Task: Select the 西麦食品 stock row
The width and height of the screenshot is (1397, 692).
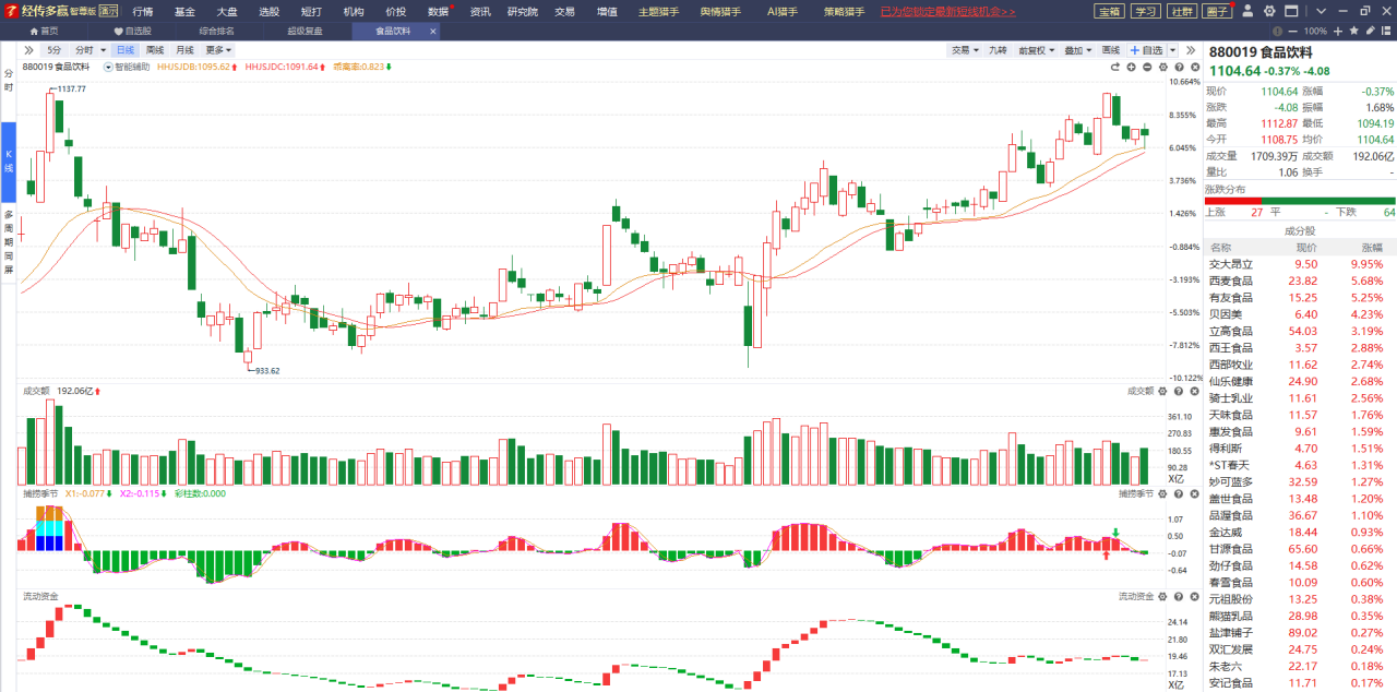Action: 1300,281
